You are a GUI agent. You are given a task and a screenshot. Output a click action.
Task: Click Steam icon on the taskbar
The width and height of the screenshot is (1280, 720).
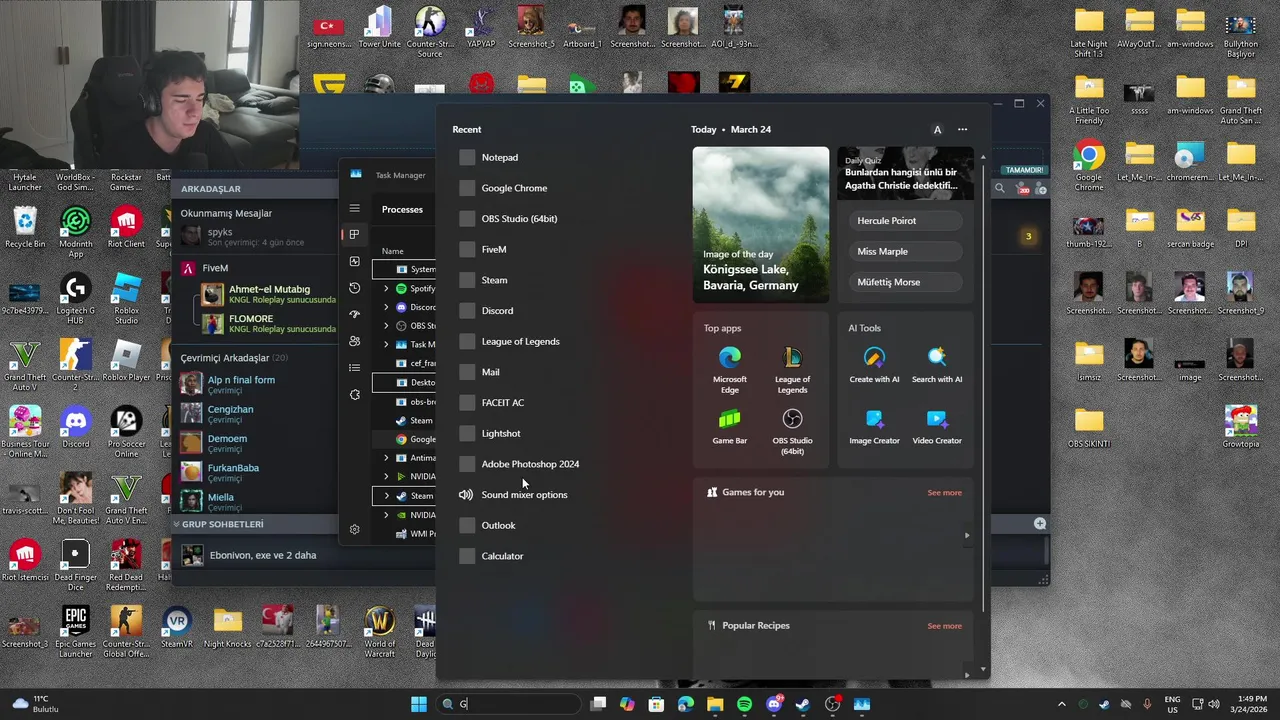(x=803, y=704)
